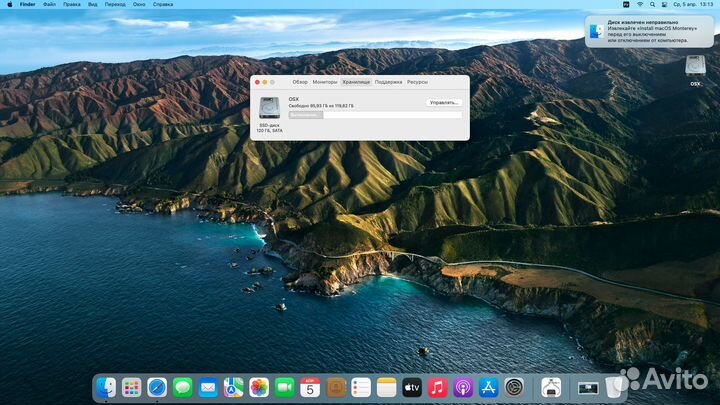
Task: Open the Finder menu in menu bar
Action: click(x=28, y=4)
